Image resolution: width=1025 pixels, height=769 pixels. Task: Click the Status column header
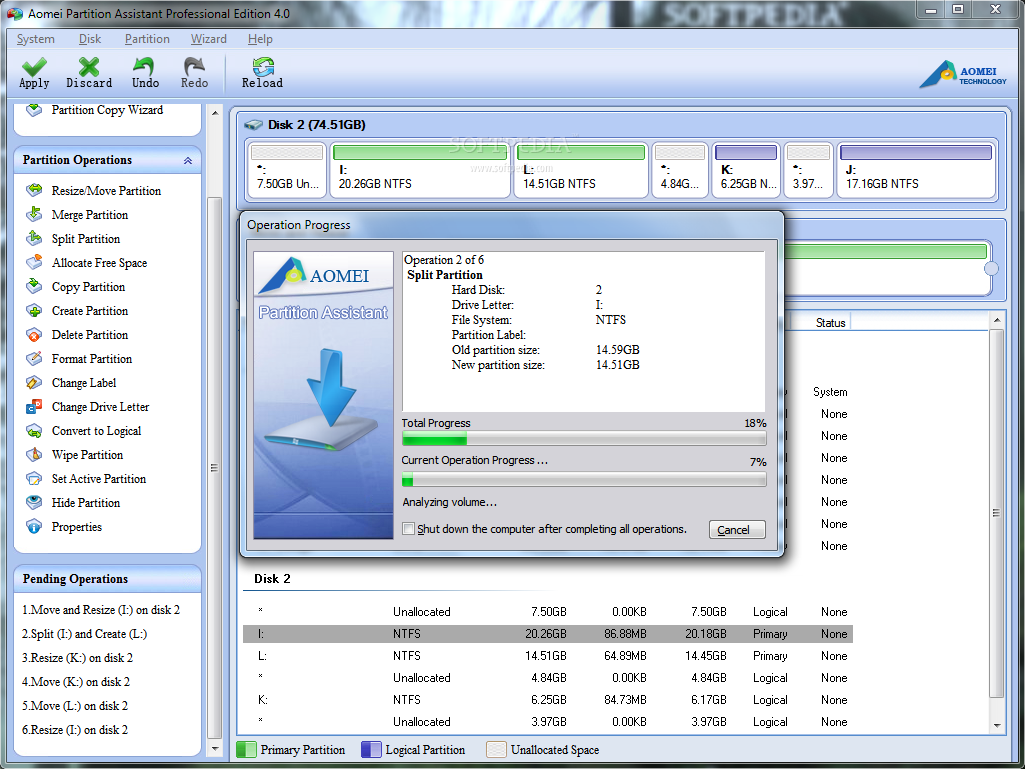(x=830, y=323)
